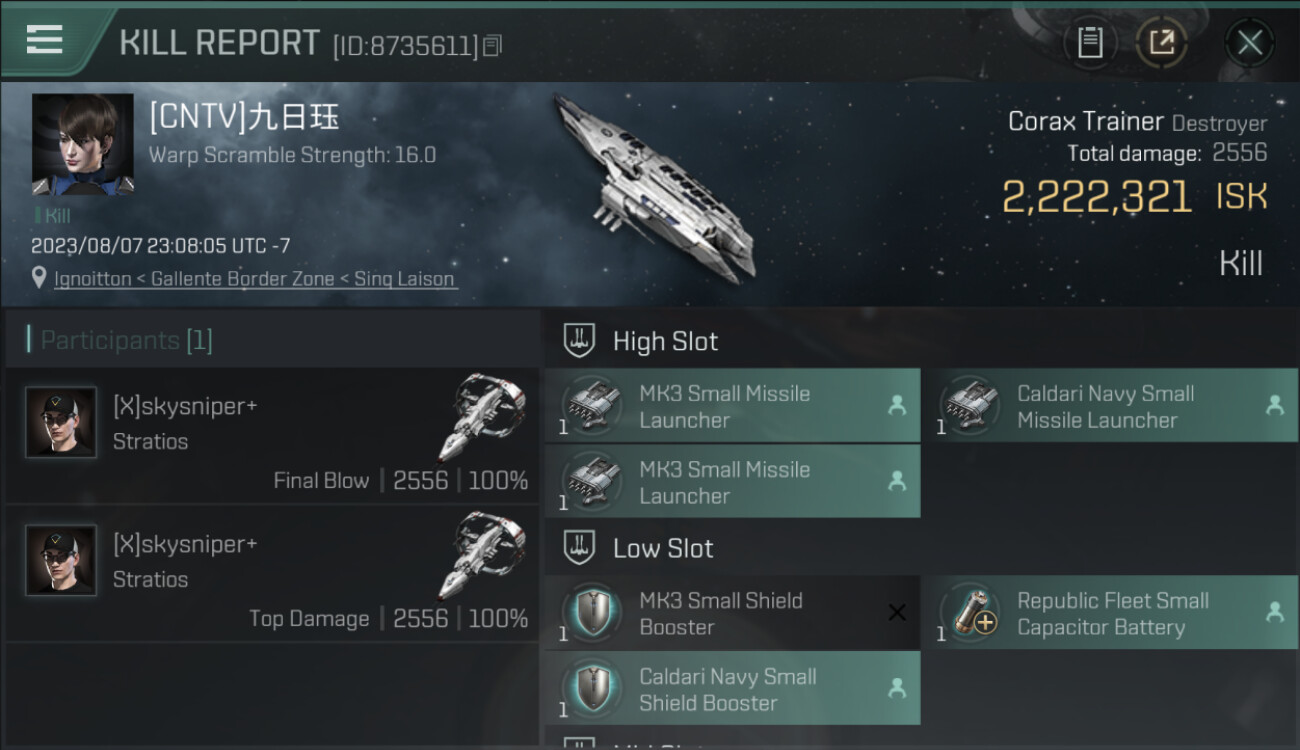Inspect Top Damage Stratios ship icon
The width and height of the screenshot is (1300, 750).
[x=483, y=556]
